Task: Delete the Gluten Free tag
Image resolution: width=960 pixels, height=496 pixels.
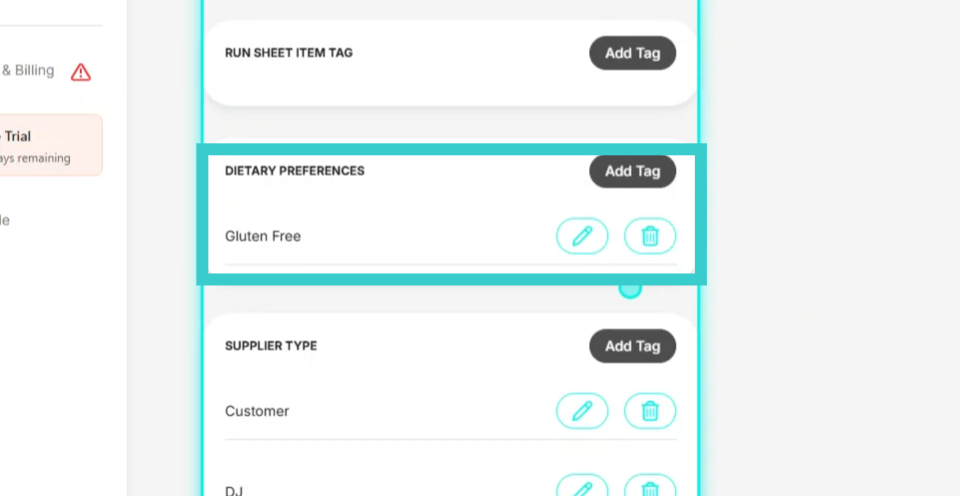Action: 650,236
